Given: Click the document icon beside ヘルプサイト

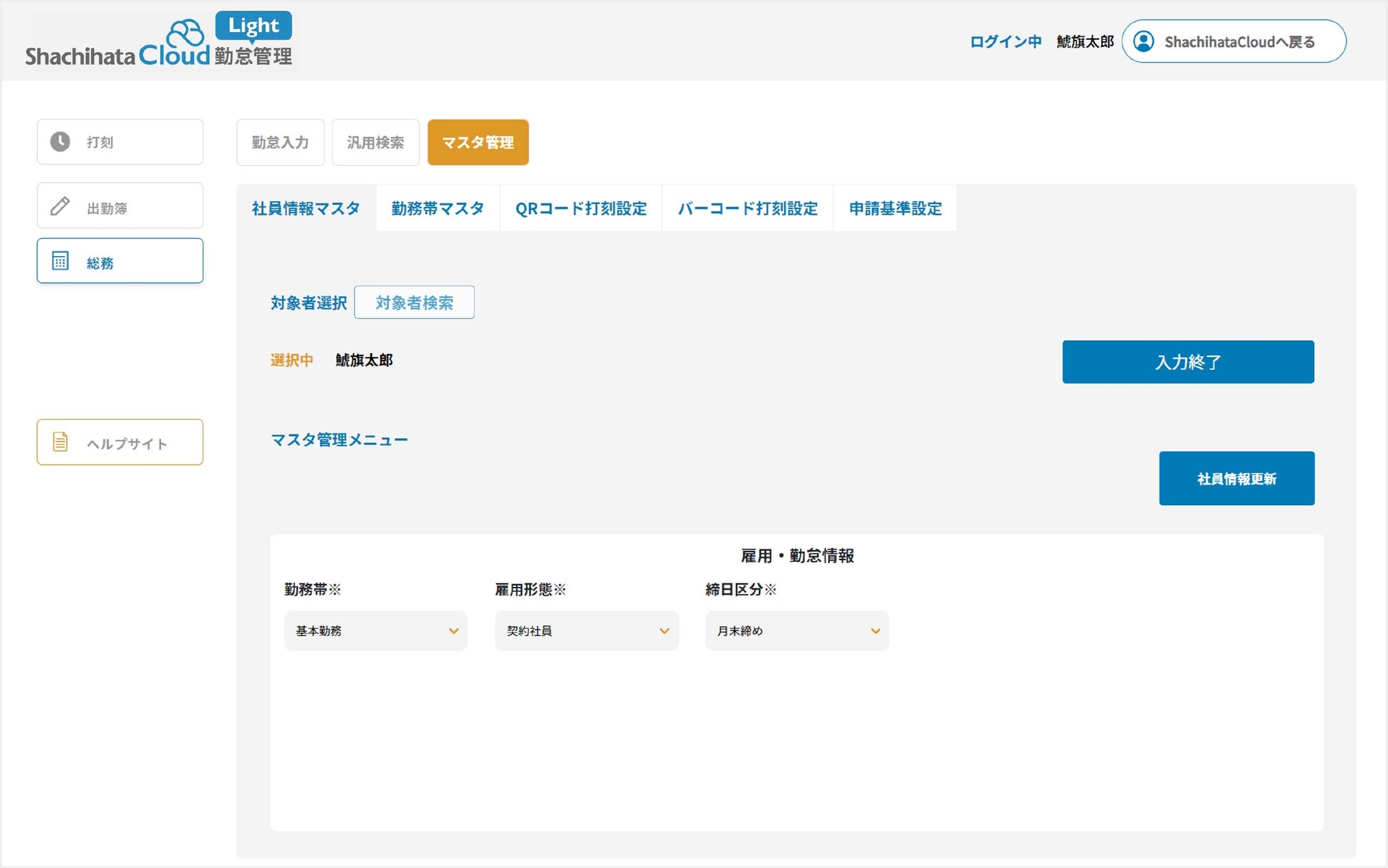Looking at the screenshot, I should click(61, 442).
